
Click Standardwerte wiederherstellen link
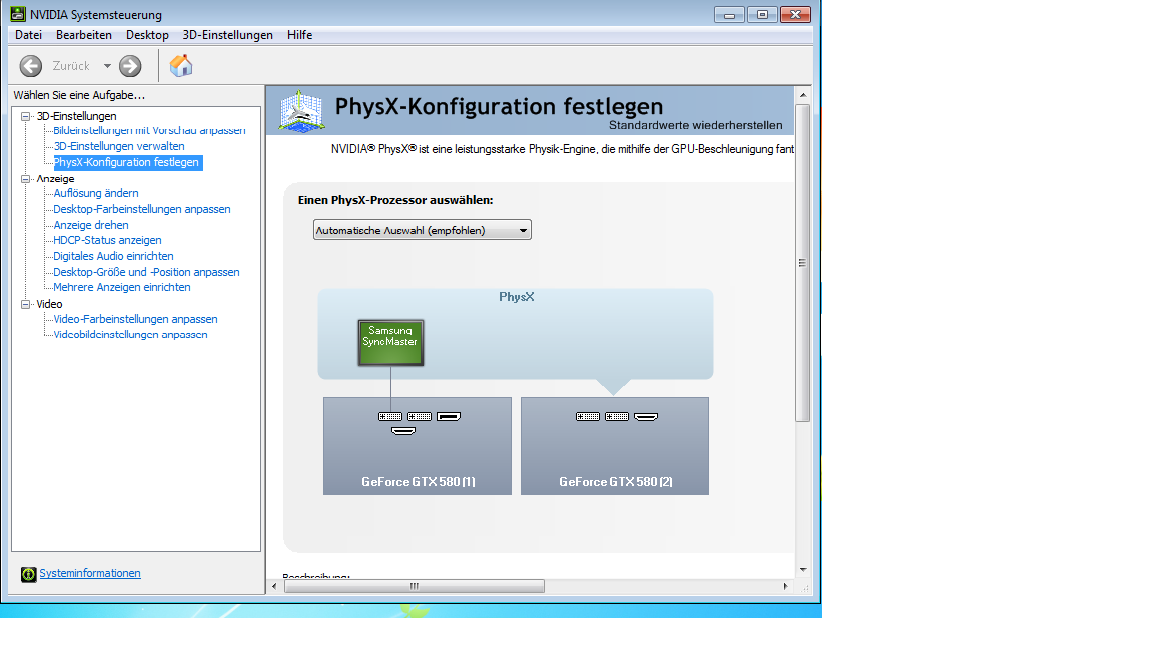(695, 125)
